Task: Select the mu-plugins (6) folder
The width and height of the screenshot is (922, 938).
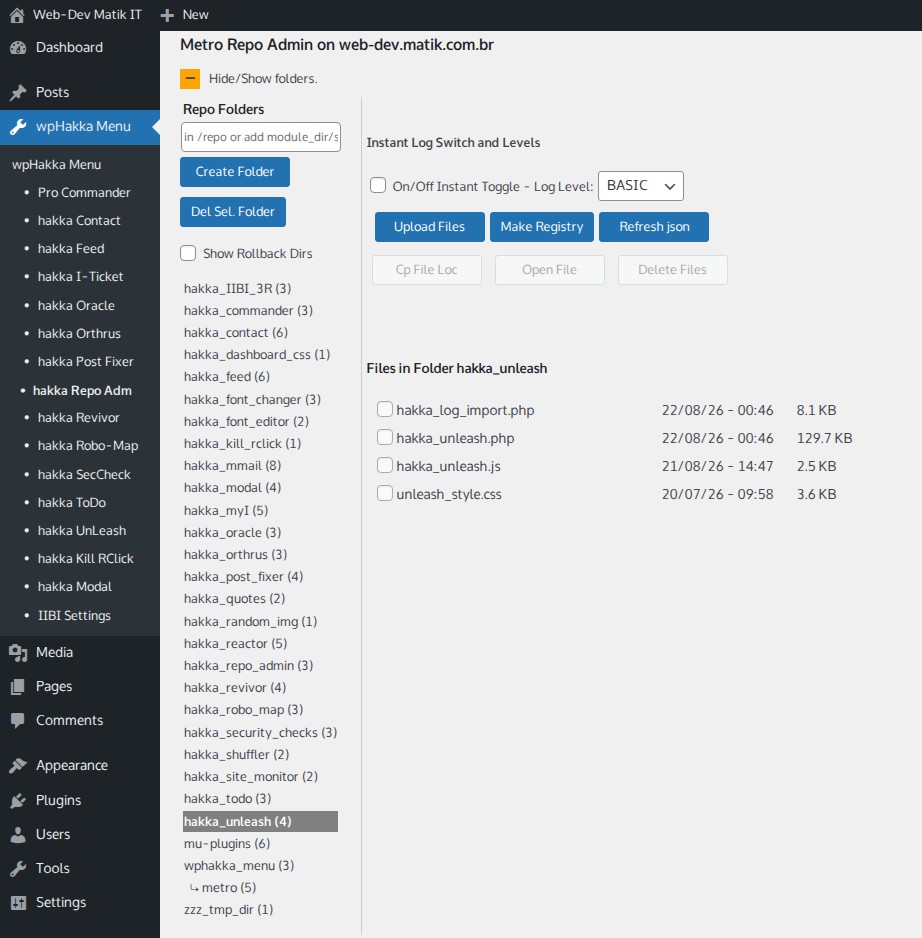Action: tap(227, 843)
